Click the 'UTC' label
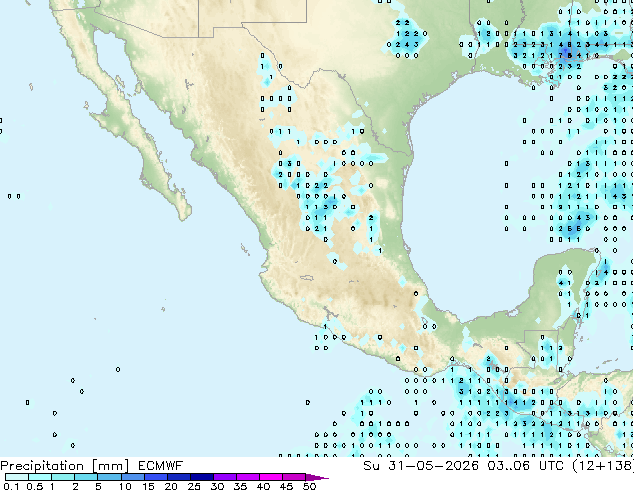This screenshot has height=490, width=634. coord(551,466)
